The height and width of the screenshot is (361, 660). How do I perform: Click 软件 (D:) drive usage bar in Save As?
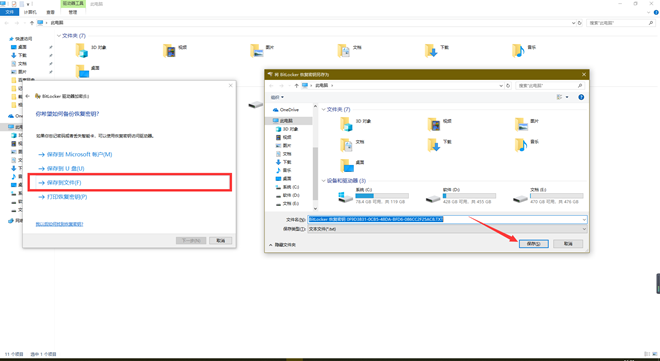pos(469,196)
